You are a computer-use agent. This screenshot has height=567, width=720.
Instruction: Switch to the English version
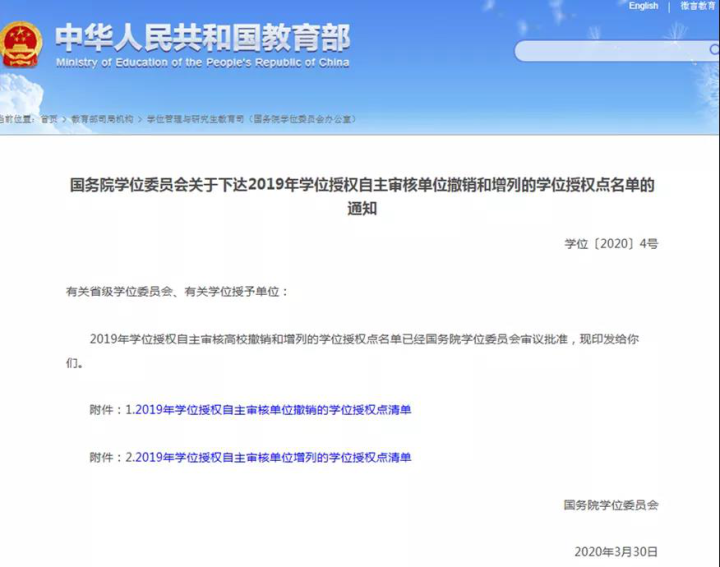(643, 6)
